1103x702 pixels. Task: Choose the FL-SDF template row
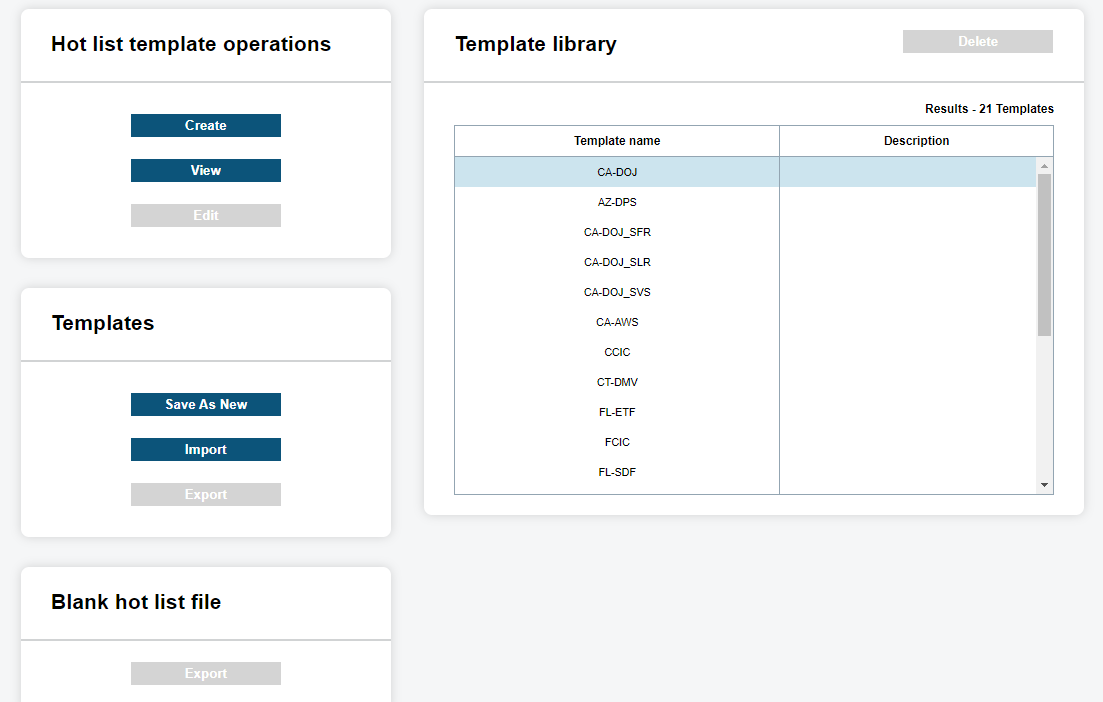[617, 472]
